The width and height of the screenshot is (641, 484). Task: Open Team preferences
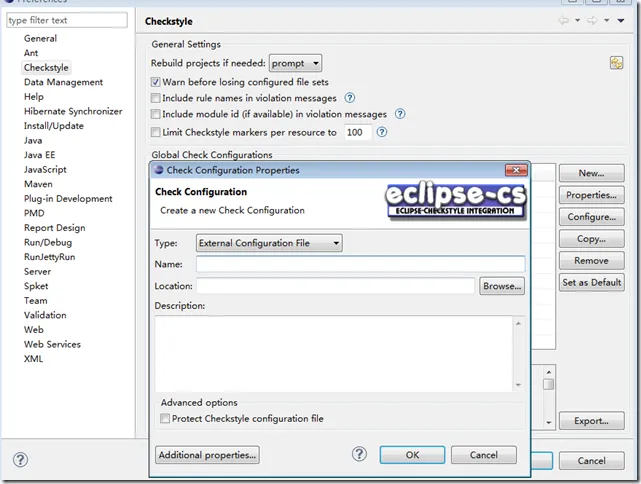coord(36,301)
